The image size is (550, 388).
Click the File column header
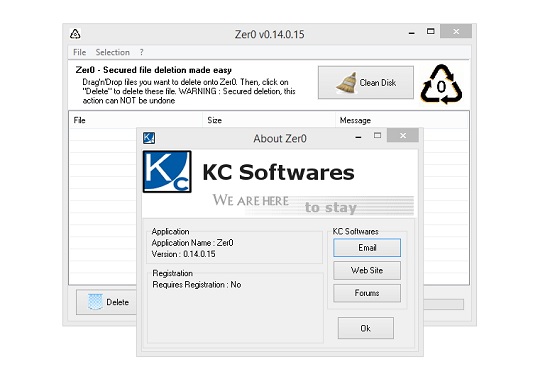tap(136, 120)
